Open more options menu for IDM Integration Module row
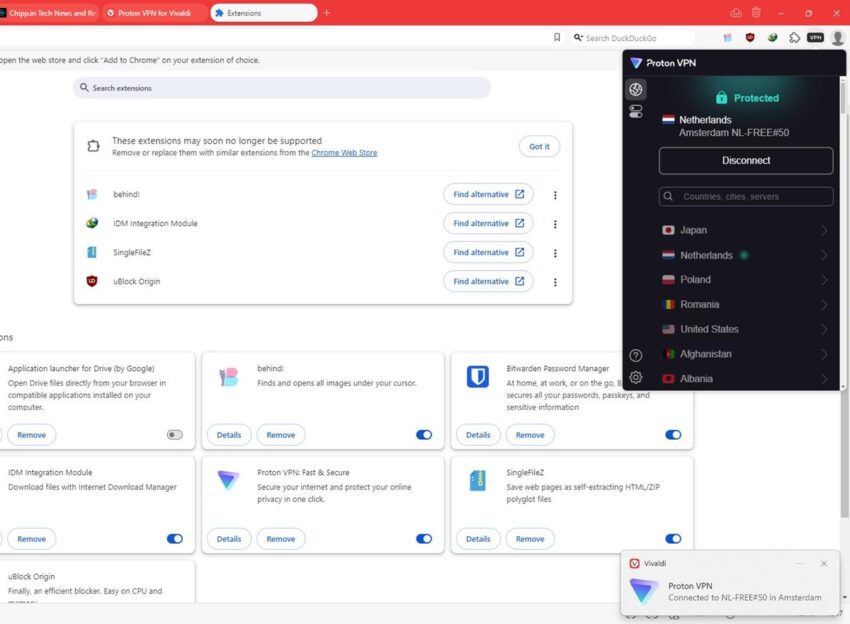Image resolution: width=850 pixels, height=624 pixels. tap(555, 224)
